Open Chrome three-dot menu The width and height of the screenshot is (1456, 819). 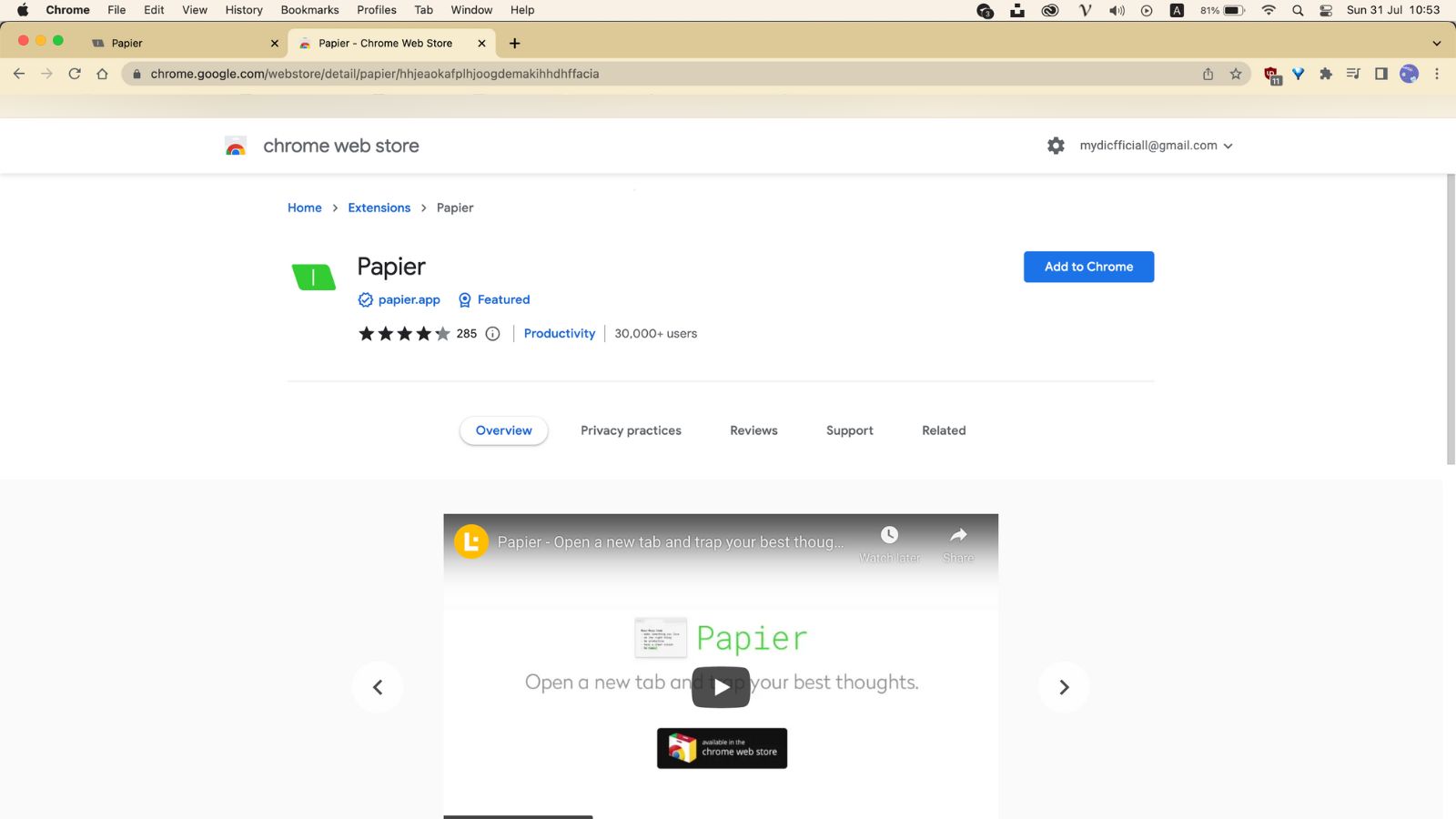pyautogui.click(x=1437, y=74)
